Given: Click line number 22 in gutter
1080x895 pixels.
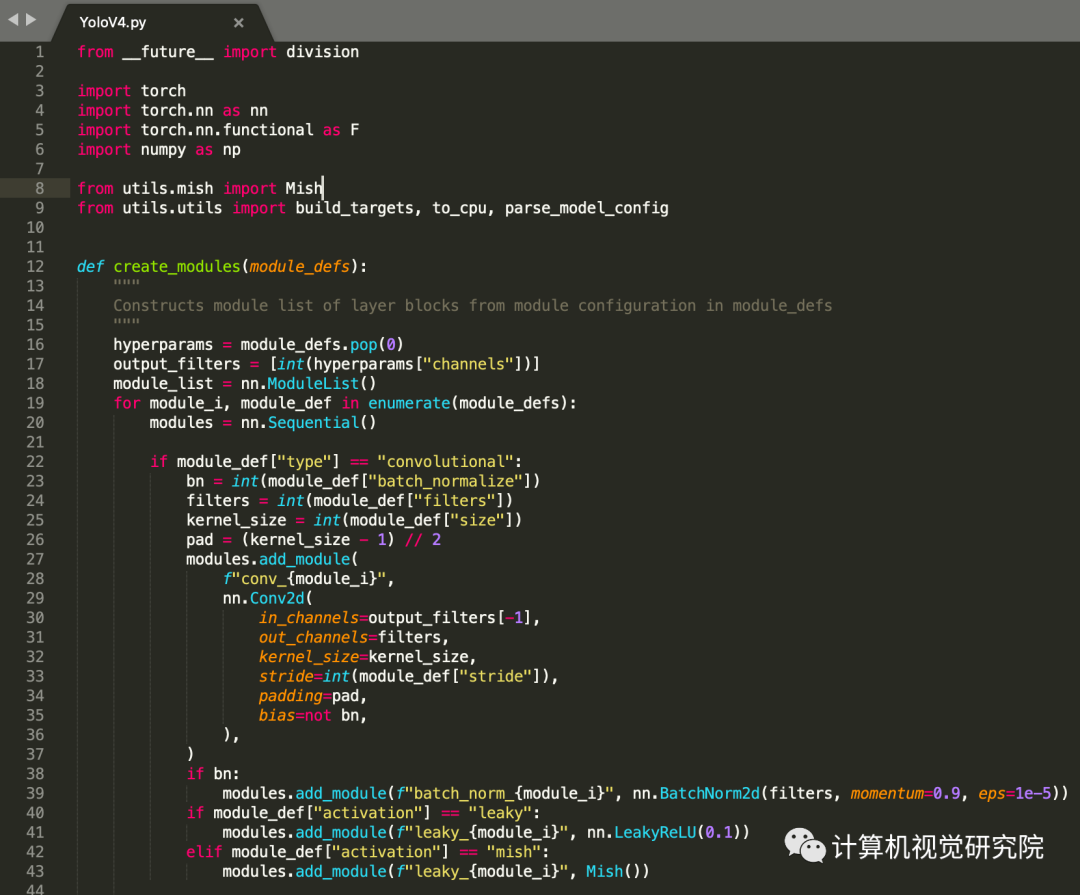Looking at the screenshot, I should click(35, 462).
